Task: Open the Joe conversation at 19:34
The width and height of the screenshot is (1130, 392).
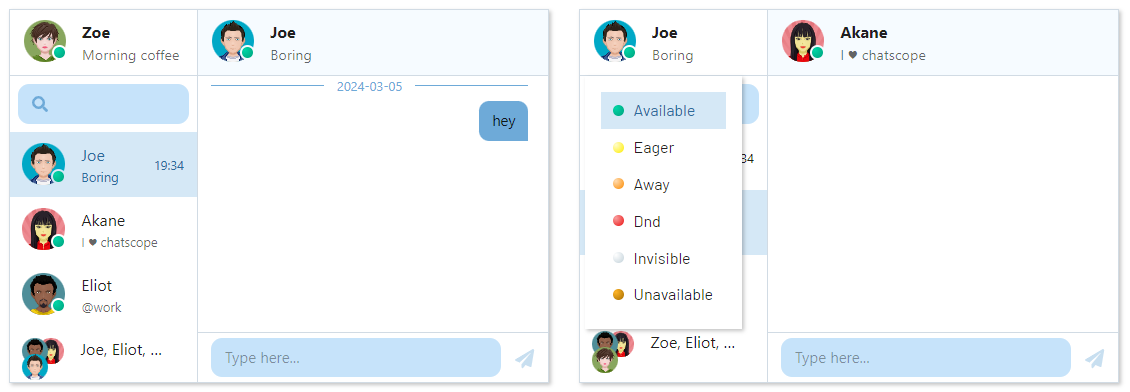Action: 103,164
